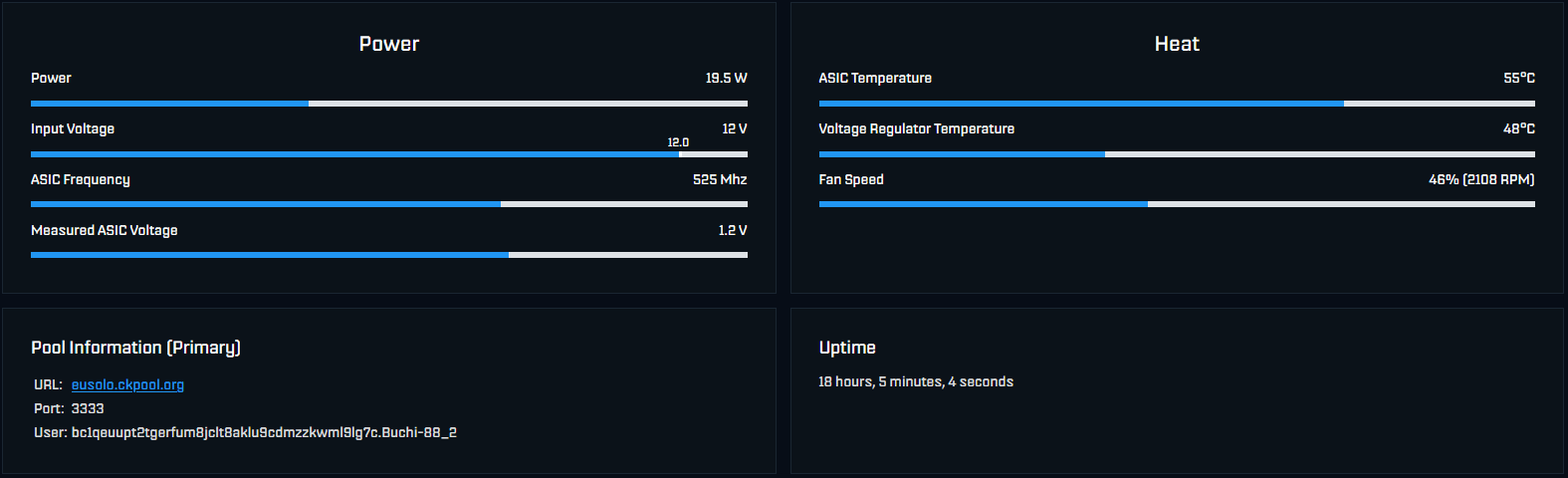Click the port 3333 value
This screenshot has height=478, width=1568.
[88, 408]
